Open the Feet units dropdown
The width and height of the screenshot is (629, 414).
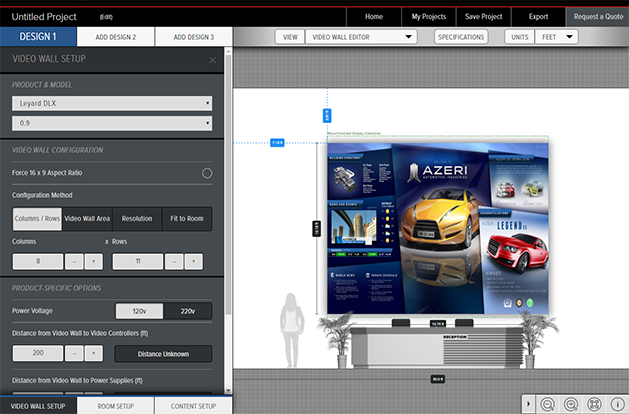556,37
